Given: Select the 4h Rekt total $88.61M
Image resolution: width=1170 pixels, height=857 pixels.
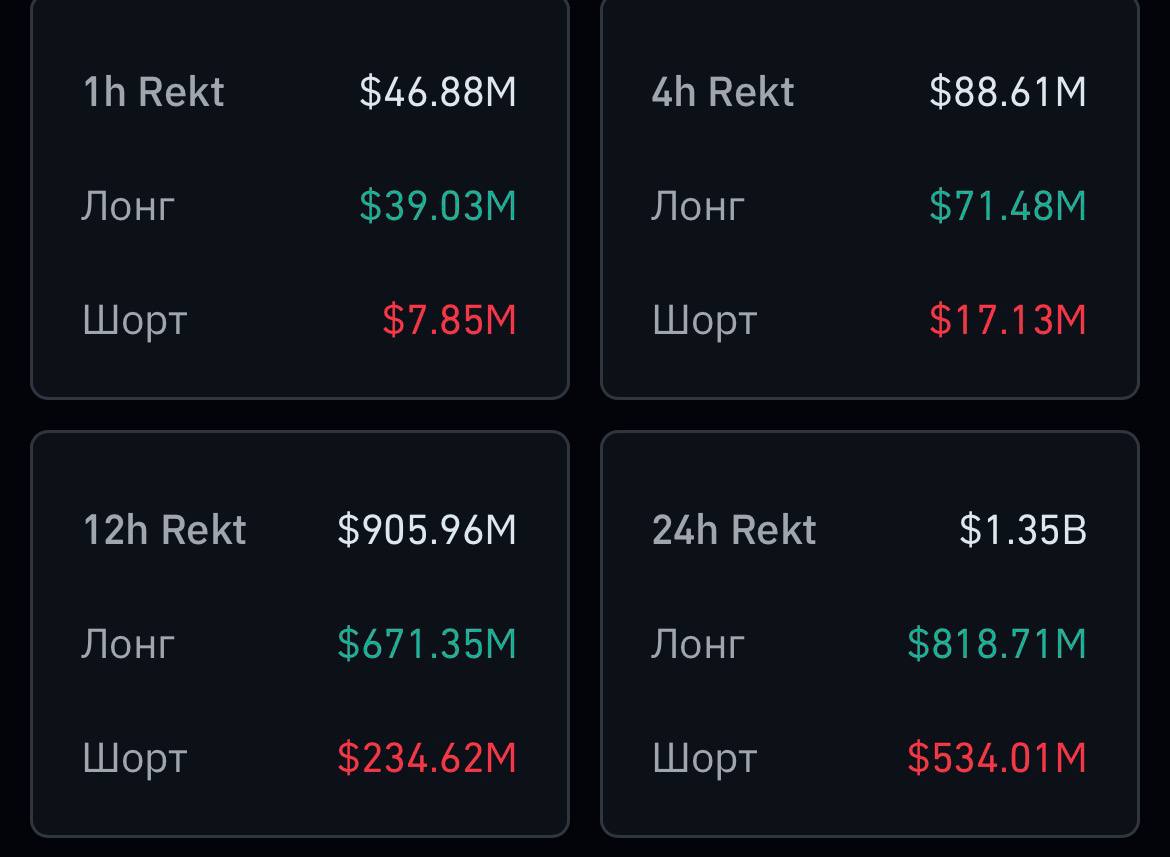Looking at the screenshot, I should pos(1008,92).
